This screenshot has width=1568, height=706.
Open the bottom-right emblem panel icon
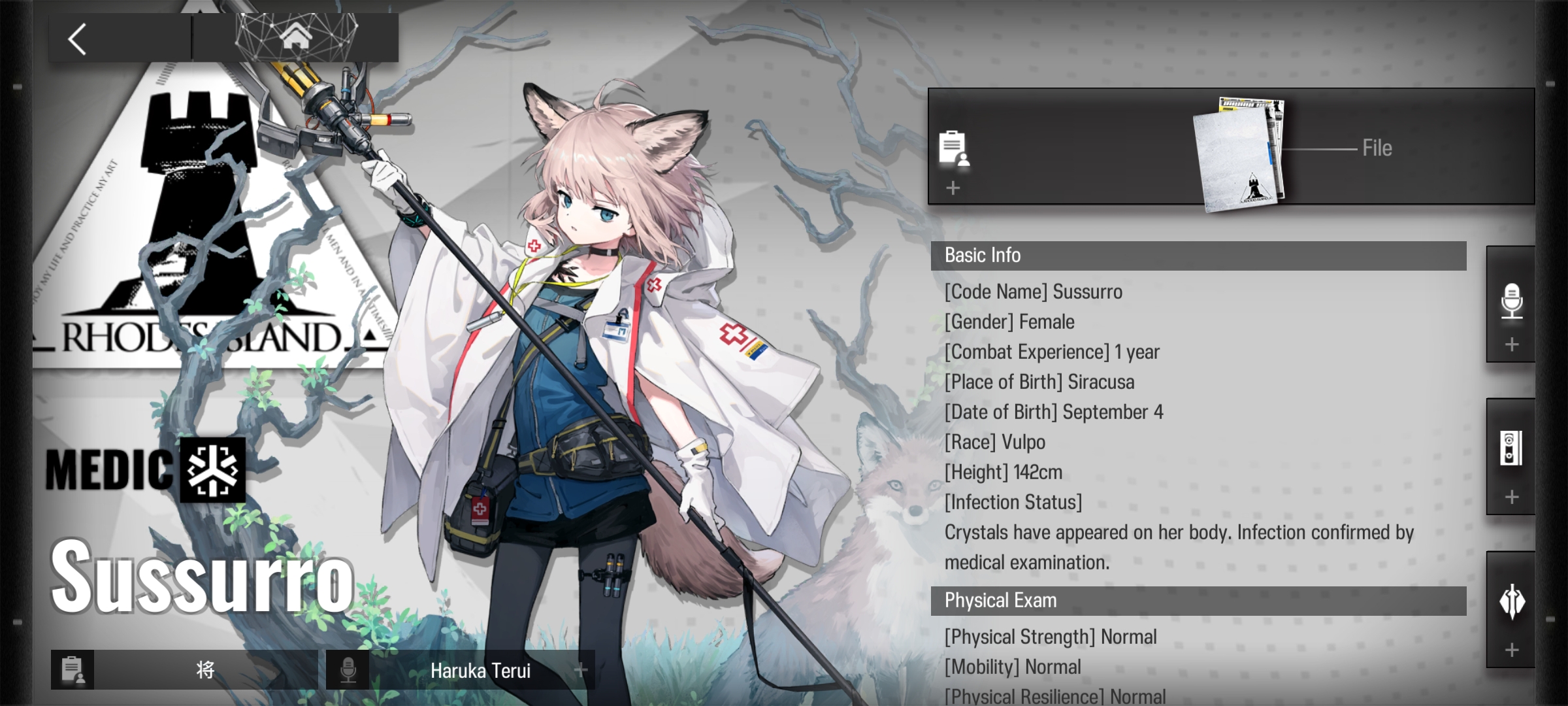(x=1511, y=601)
